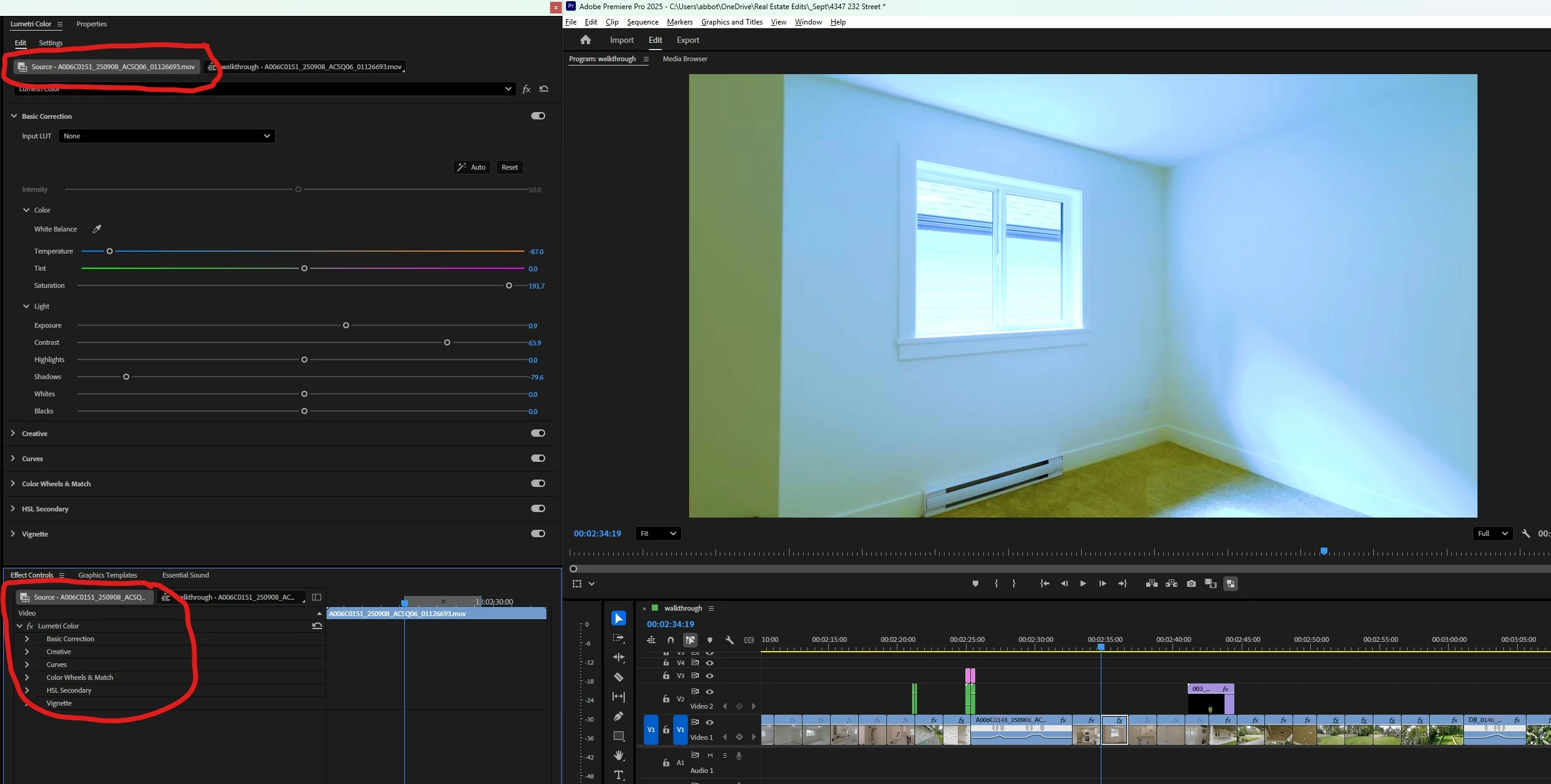Click the Saturation slider handle

tap(508, 285)
